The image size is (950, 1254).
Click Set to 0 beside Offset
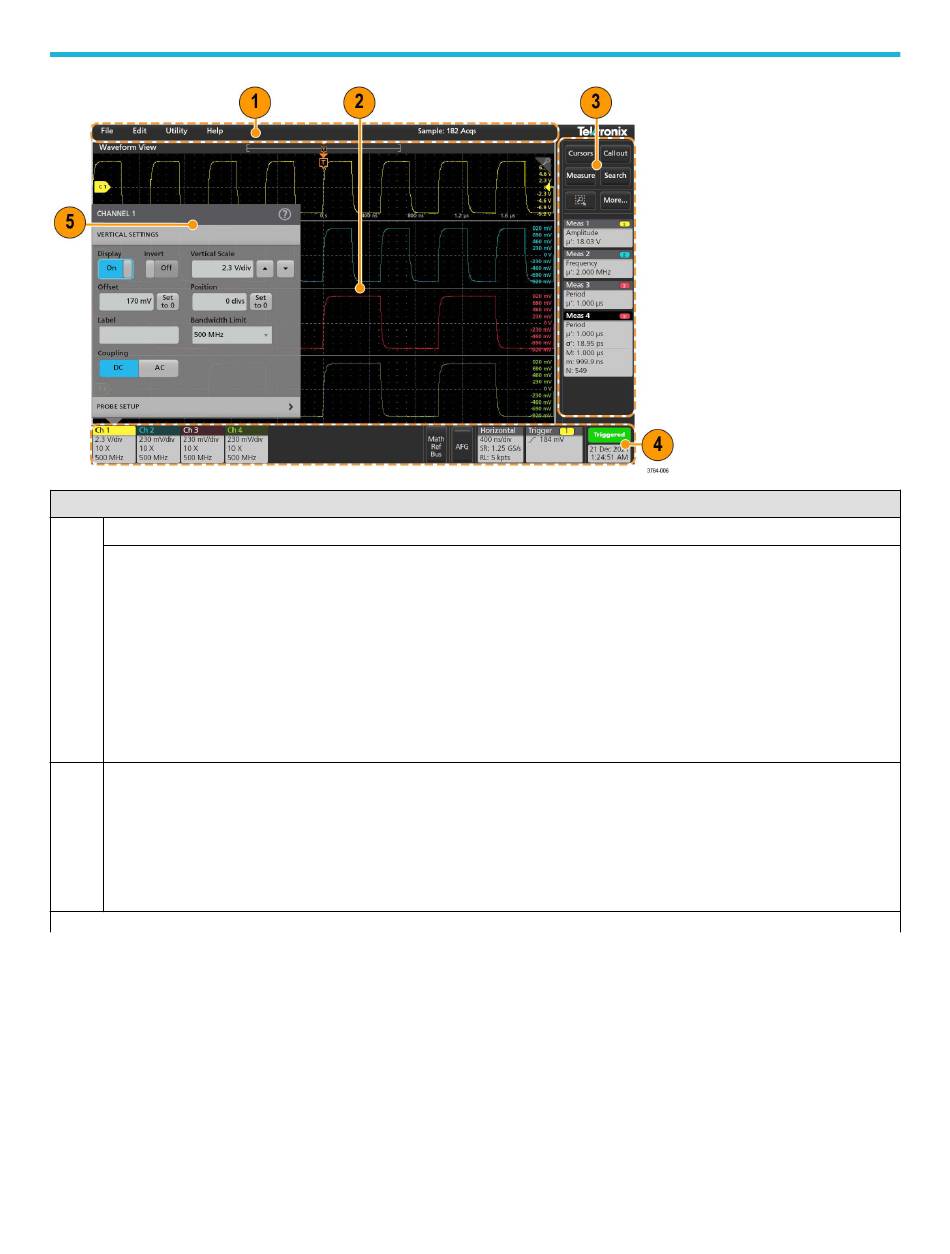168,301
